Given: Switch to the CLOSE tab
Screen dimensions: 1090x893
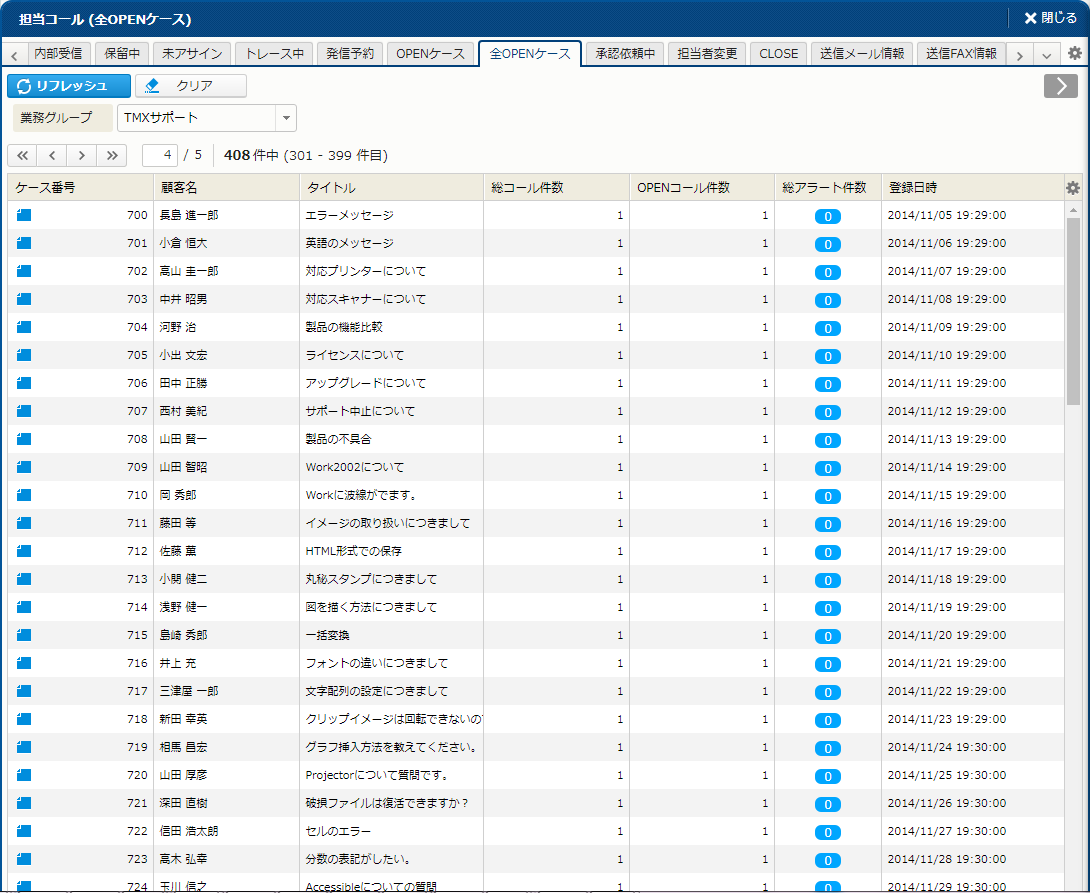Looking at the screenshot, I should click(778, 54).
